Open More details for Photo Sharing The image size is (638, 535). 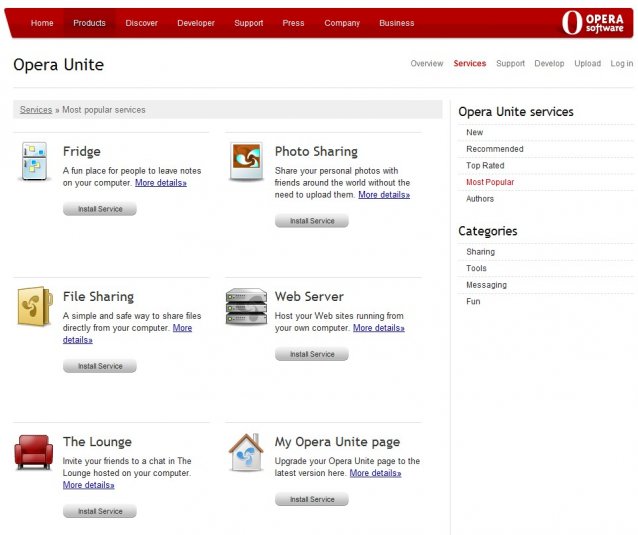[x=384, y=195]
